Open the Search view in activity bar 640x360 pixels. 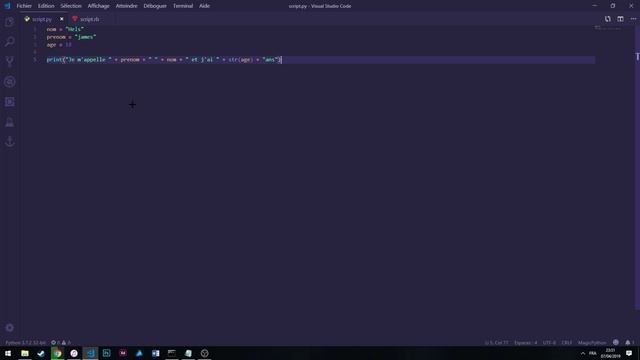9,42
